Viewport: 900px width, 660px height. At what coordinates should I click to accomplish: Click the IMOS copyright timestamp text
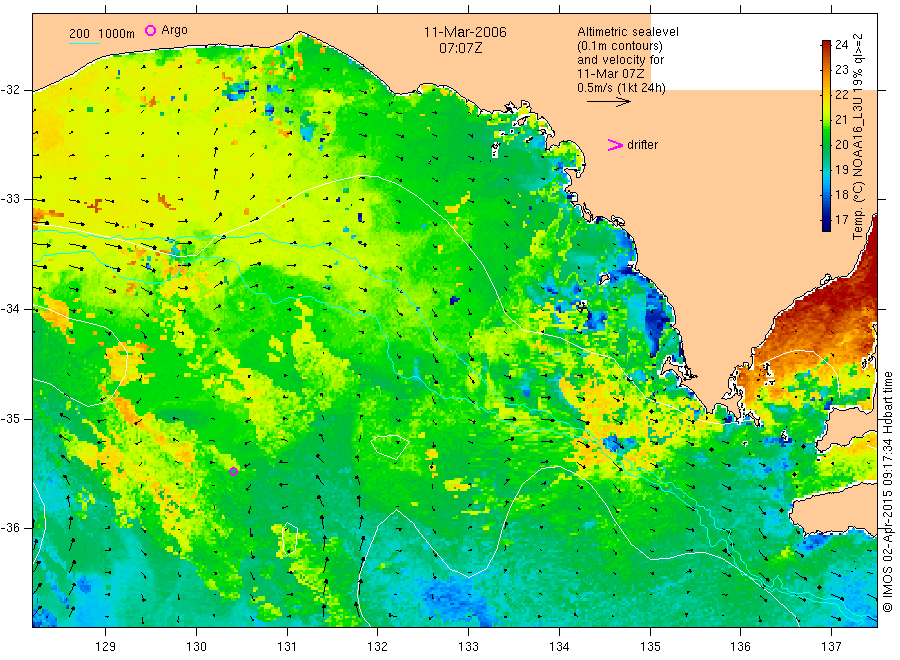point(888,492)
